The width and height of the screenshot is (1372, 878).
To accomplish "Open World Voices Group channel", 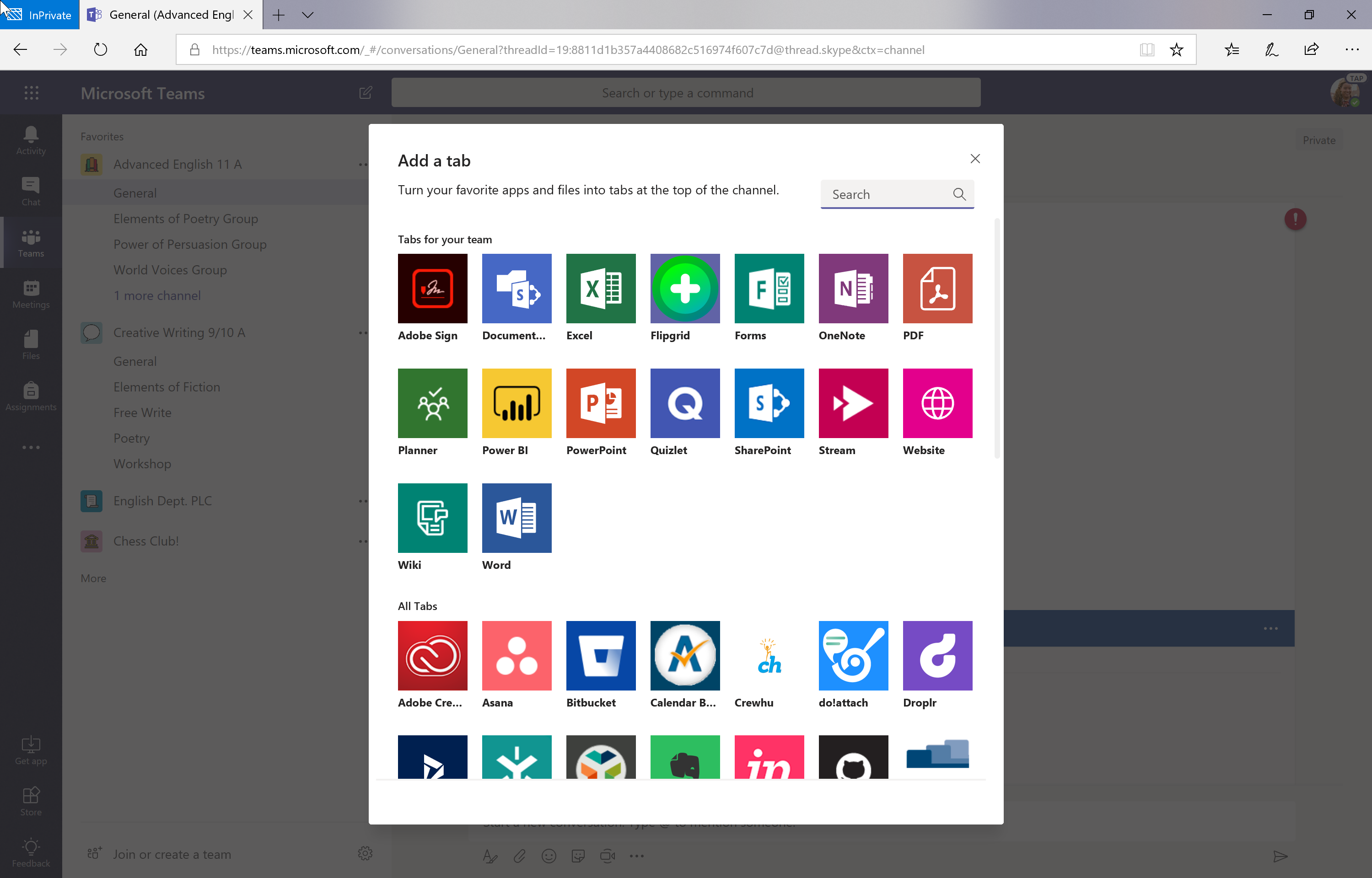I will coord(170,270).
